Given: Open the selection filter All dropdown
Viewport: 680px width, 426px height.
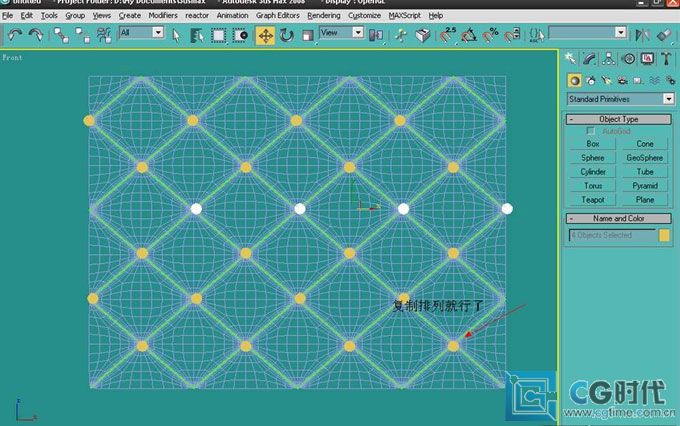Looking at the screenshot, I should coord(141,33).
